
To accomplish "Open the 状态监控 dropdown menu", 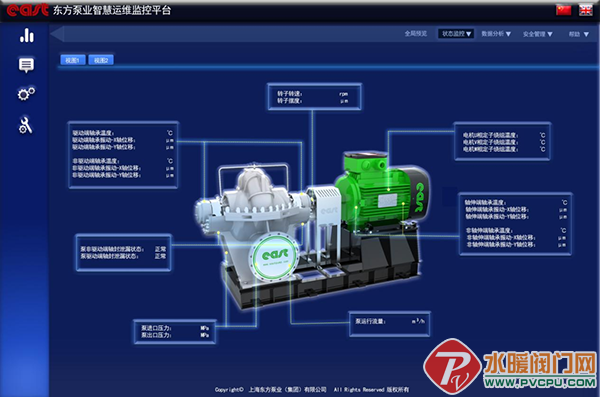I will tap(456, 34).
